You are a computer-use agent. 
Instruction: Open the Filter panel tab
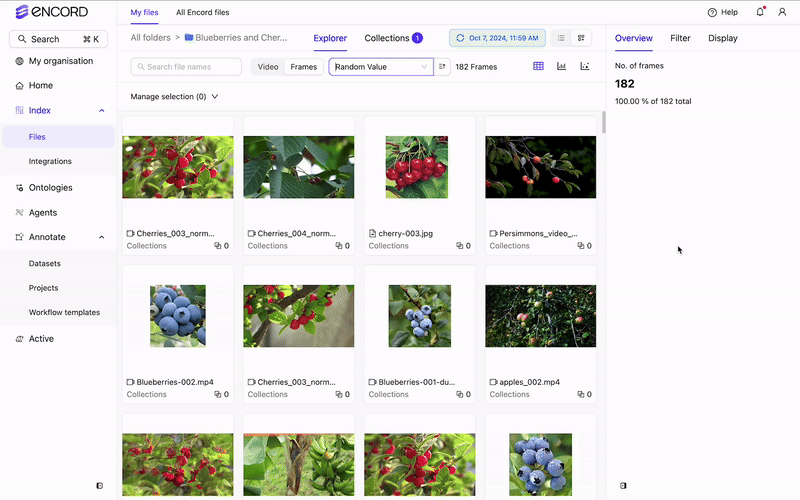(680, 38)
